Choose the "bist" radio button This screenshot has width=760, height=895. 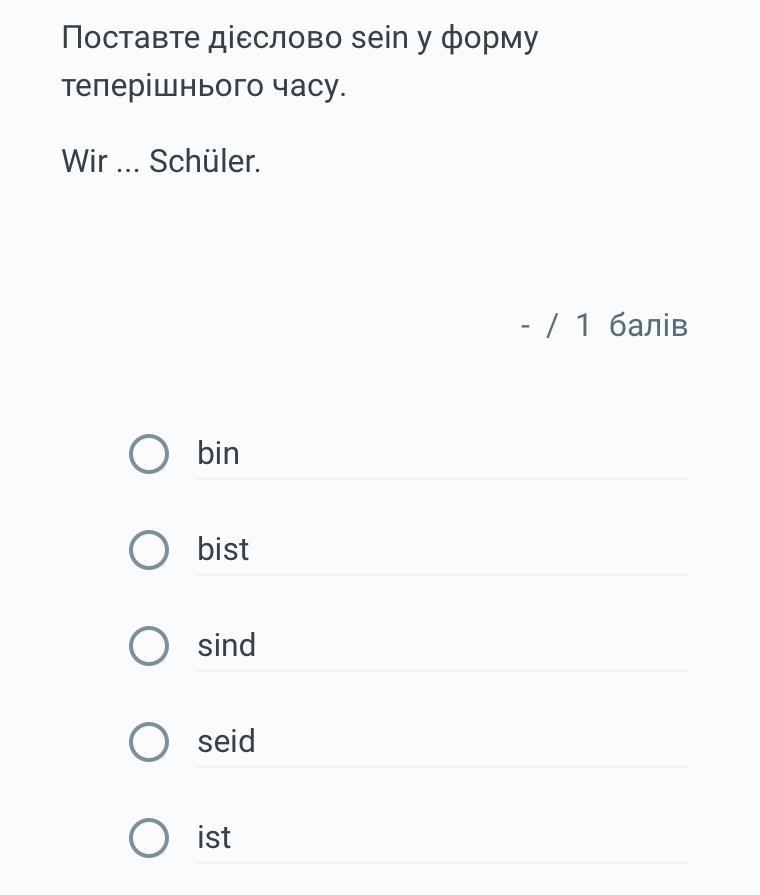[x=149, y=550]
